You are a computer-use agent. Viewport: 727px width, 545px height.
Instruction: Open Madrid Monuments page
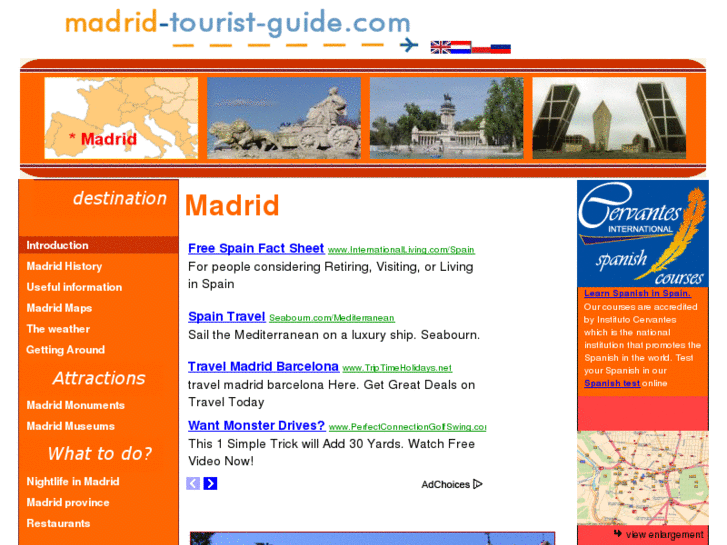76,405
